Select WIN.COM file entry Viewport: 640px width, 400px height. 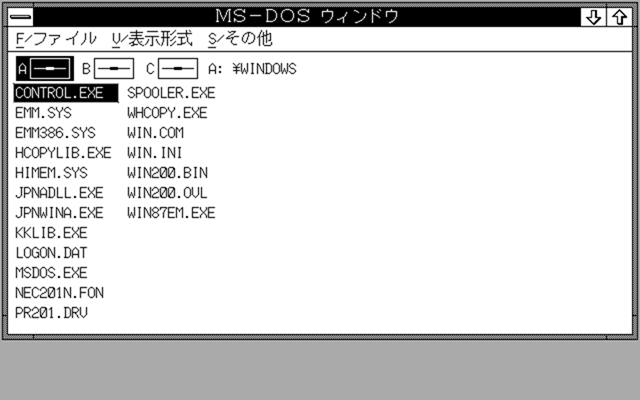155,133
